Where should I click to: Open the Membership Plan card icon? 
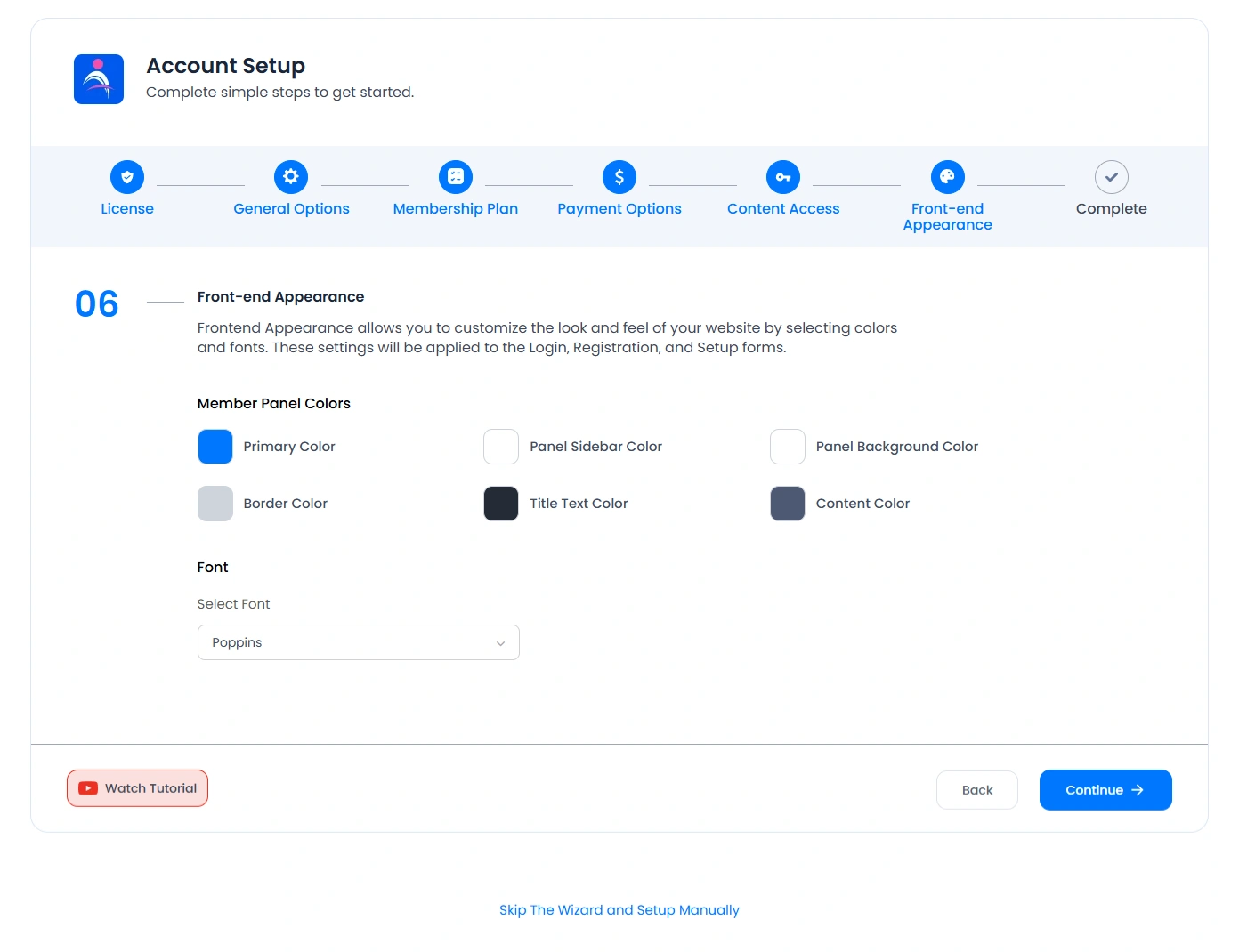pyautogui.click(x=455, y=176)
